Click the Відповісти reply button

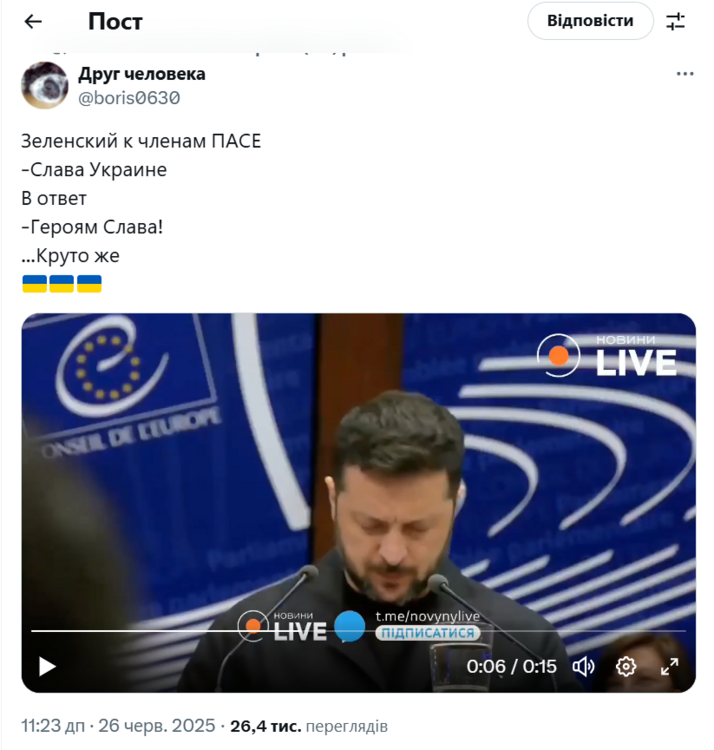point(590,21)
